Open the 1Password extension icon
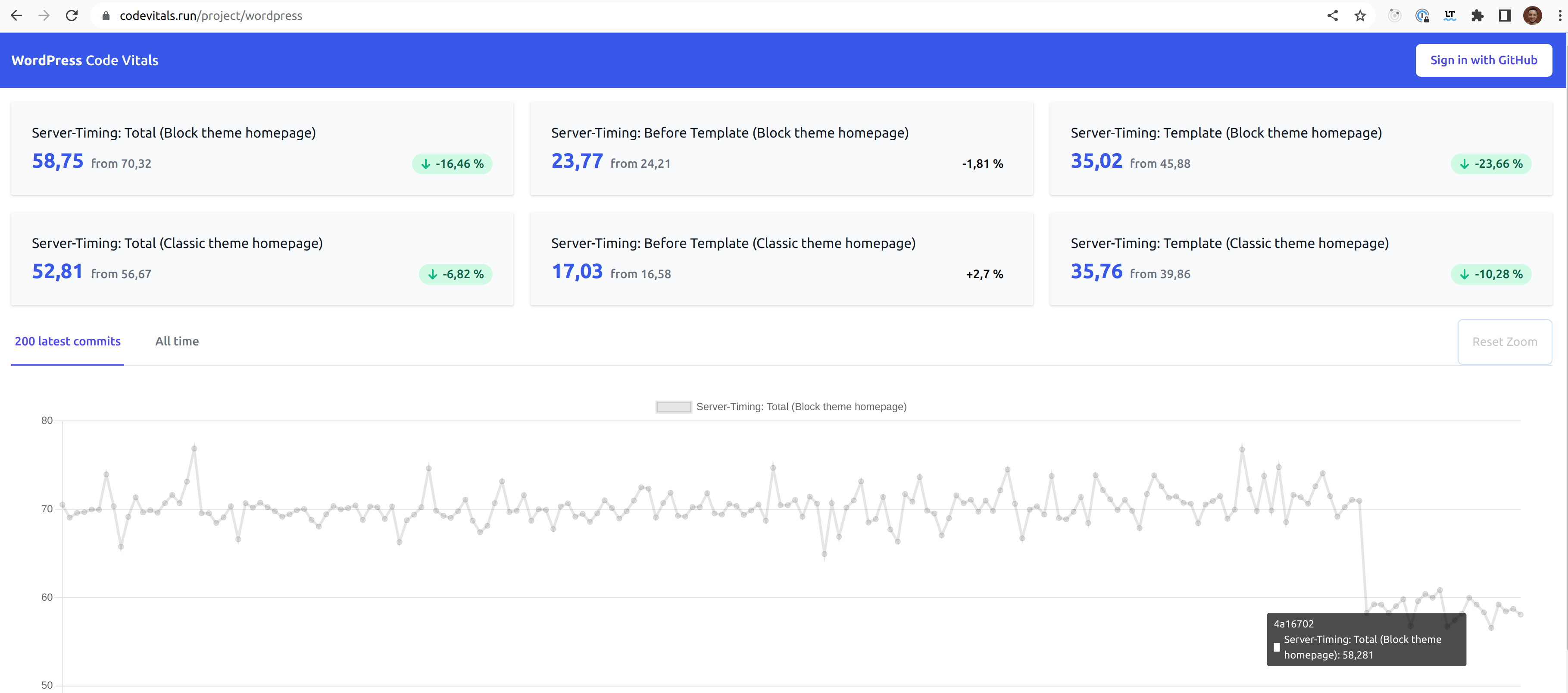 [1422, 16]
